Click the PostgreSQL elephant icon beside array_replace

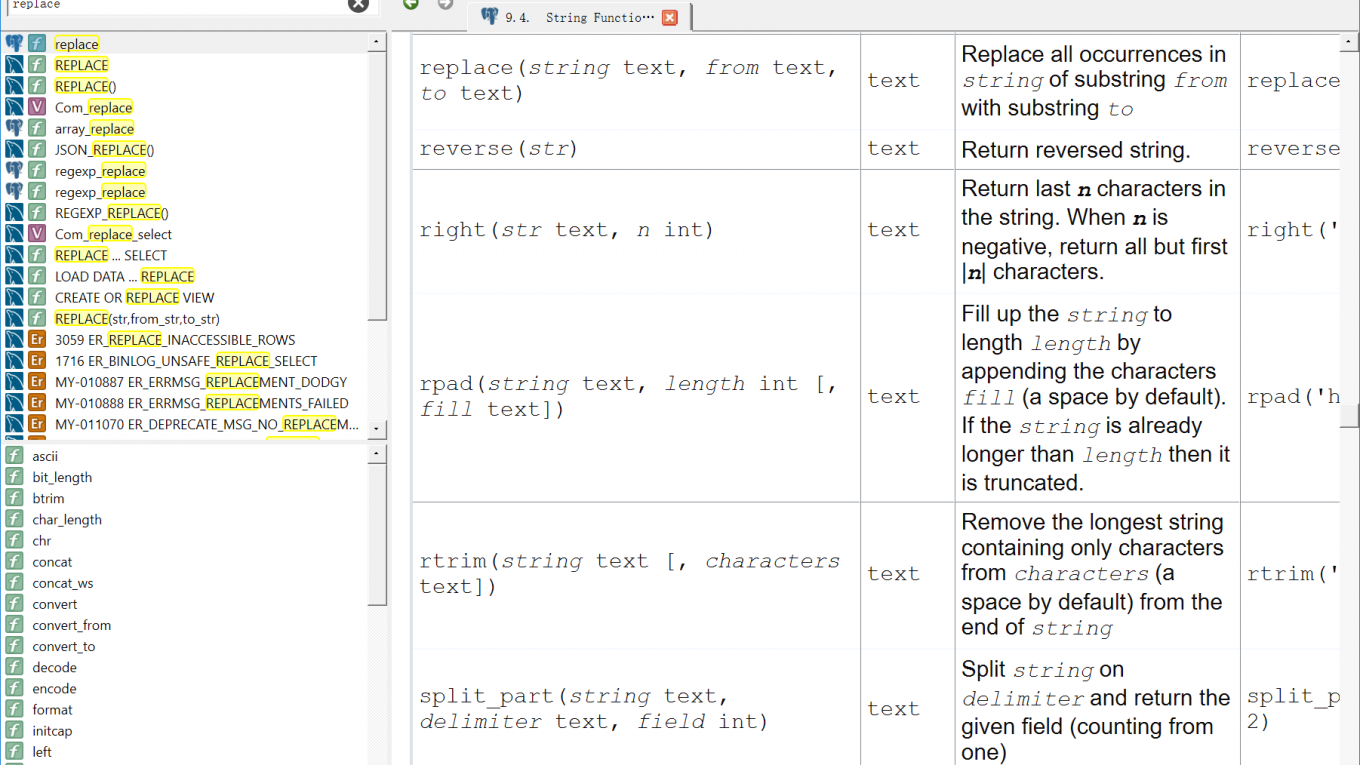click(x=14, y=129)
